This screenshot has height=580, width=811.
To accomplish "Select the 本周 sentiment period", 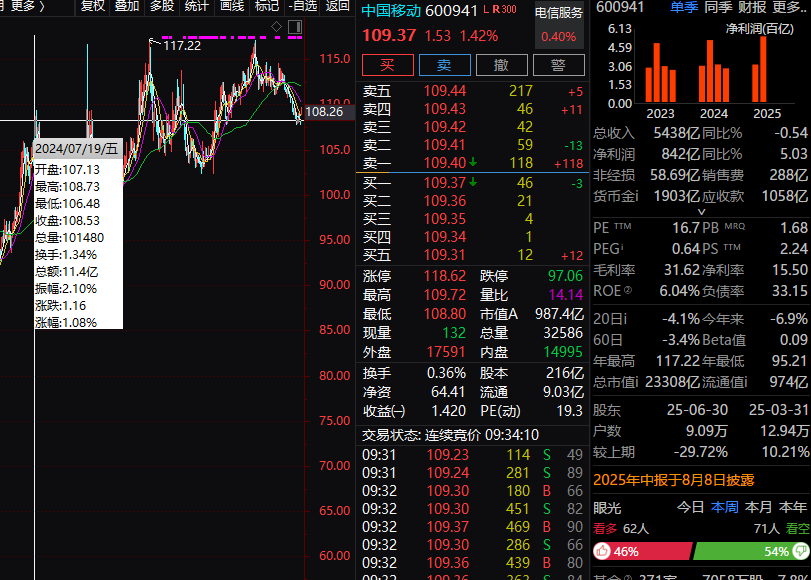I will [725, 507].
